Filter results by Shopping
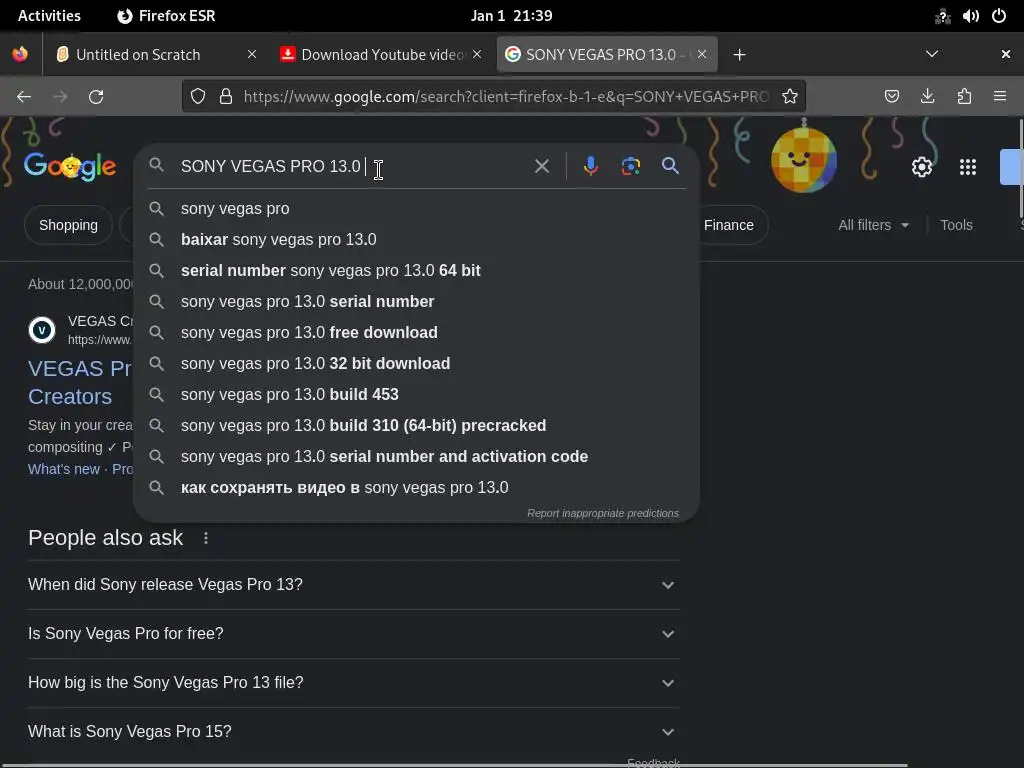Viewport: 1024px width, 768px height. (x=68, y=225)
